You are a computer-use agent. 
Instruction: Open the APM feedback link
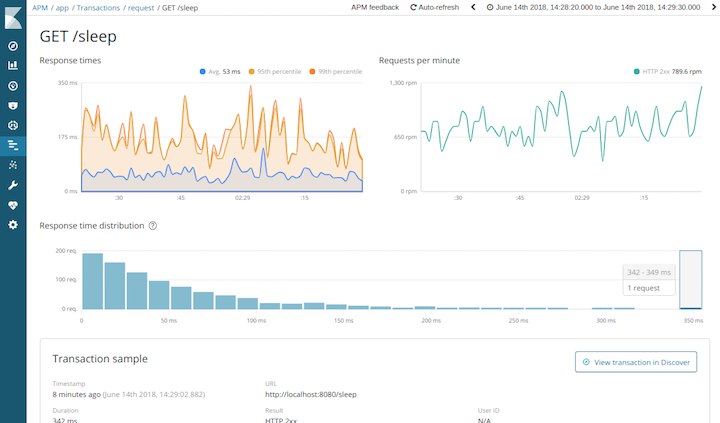pyautogui.click(x=375, y=7)
